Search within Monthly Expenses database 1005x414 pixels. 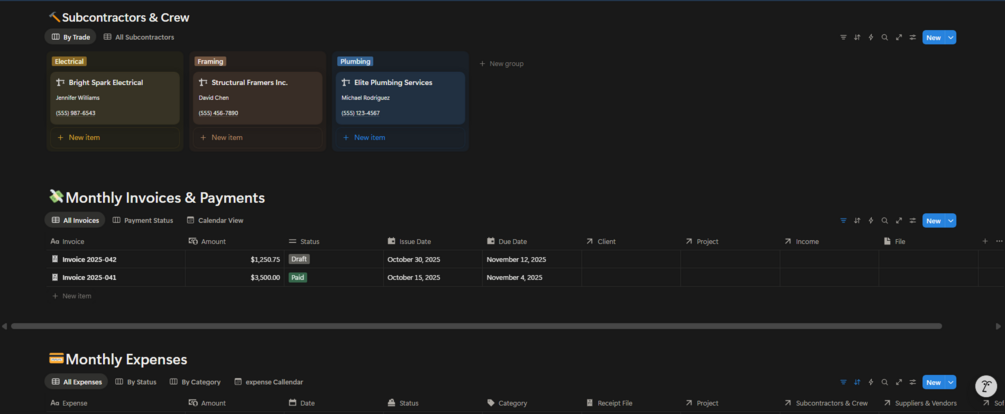885,382
